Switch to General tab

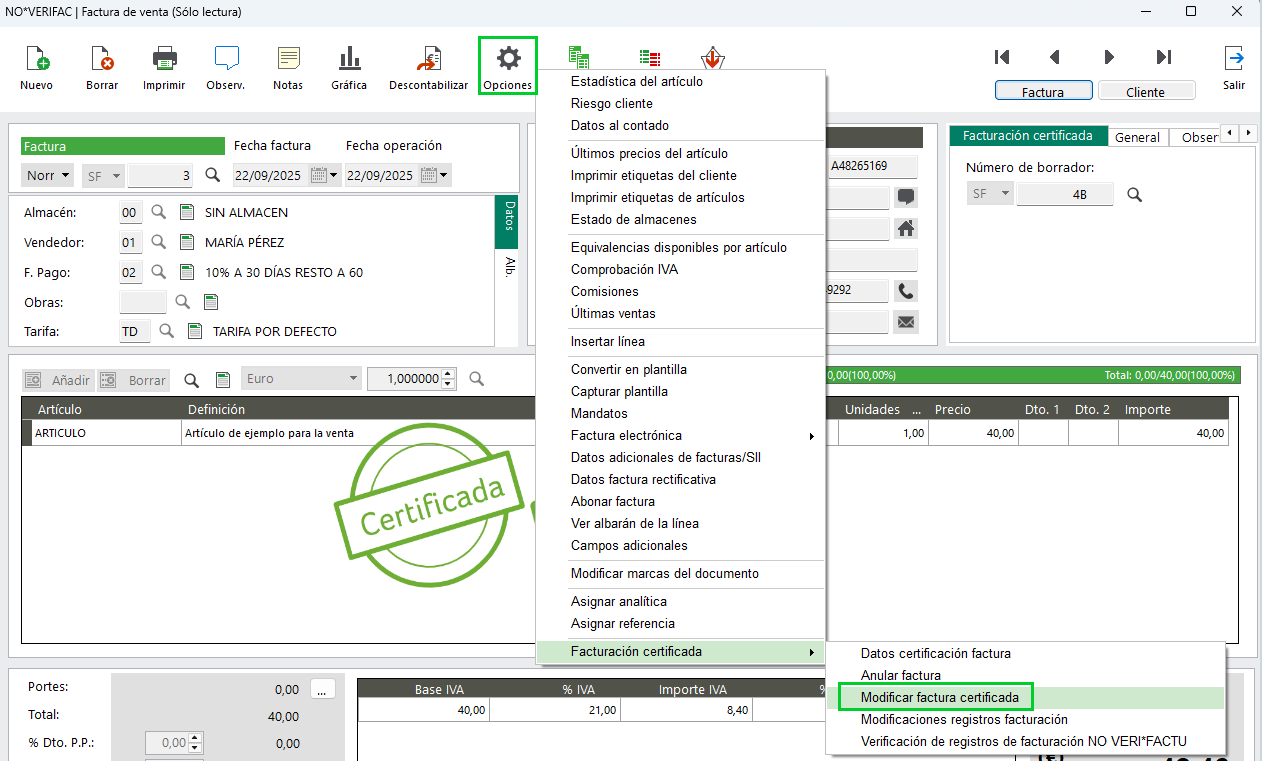pyautogui.click(x=1137, y=137)
